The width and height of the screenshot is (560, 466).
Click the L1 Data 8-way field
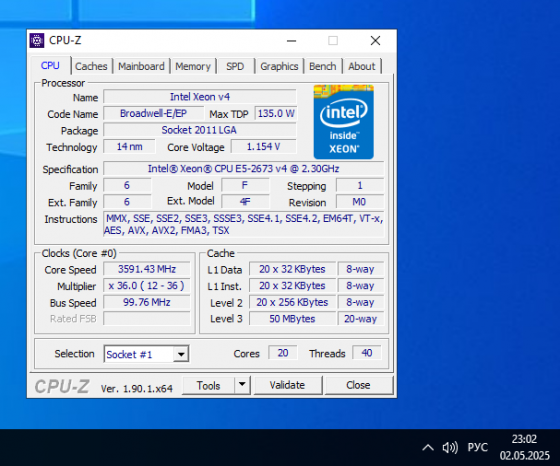(361, 269)
